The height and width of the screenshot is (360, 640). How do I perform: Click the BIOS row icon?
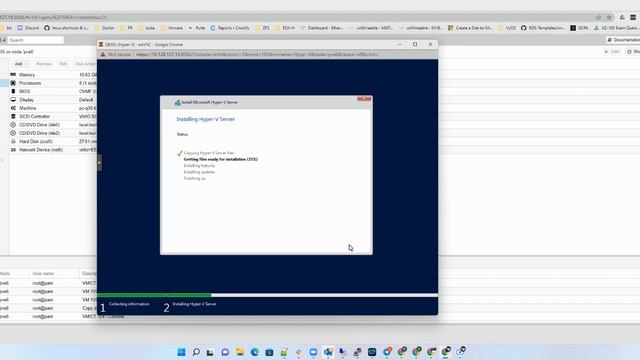(x=13, y=91)
